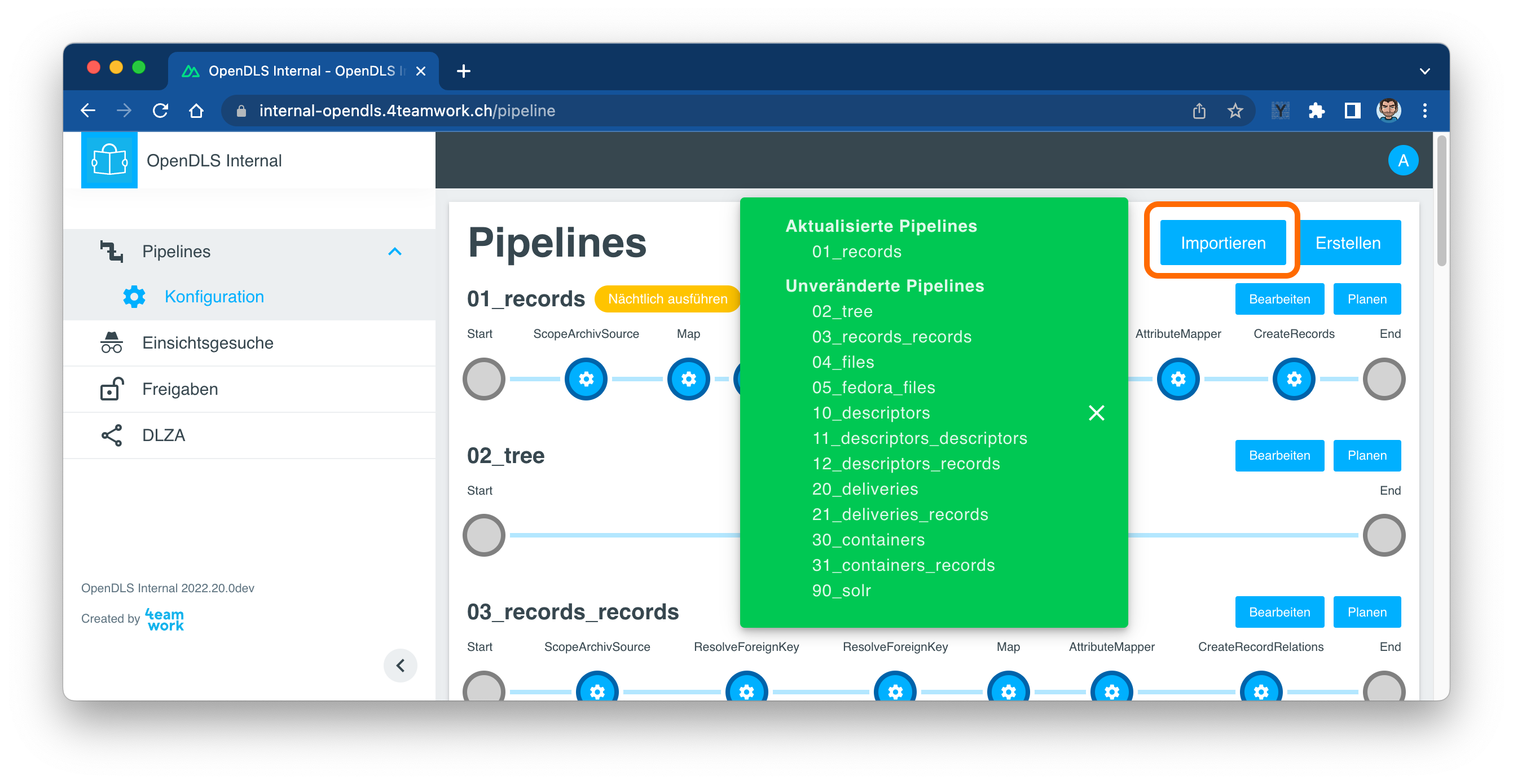This screenshot has height=784, width=1513.
Task: Open the user avatar 'A' menu
Action: coord(1402,160)
